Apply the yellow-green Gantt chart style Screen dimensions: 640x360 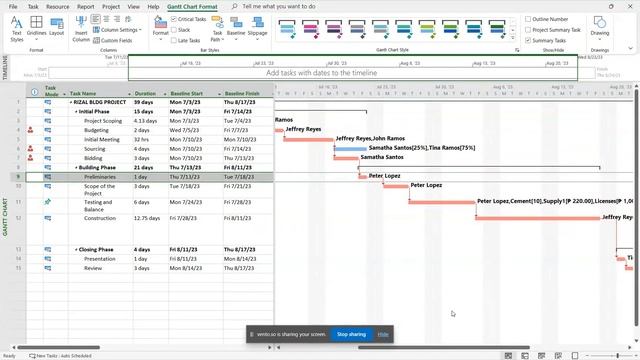click(x=427, y=29)
